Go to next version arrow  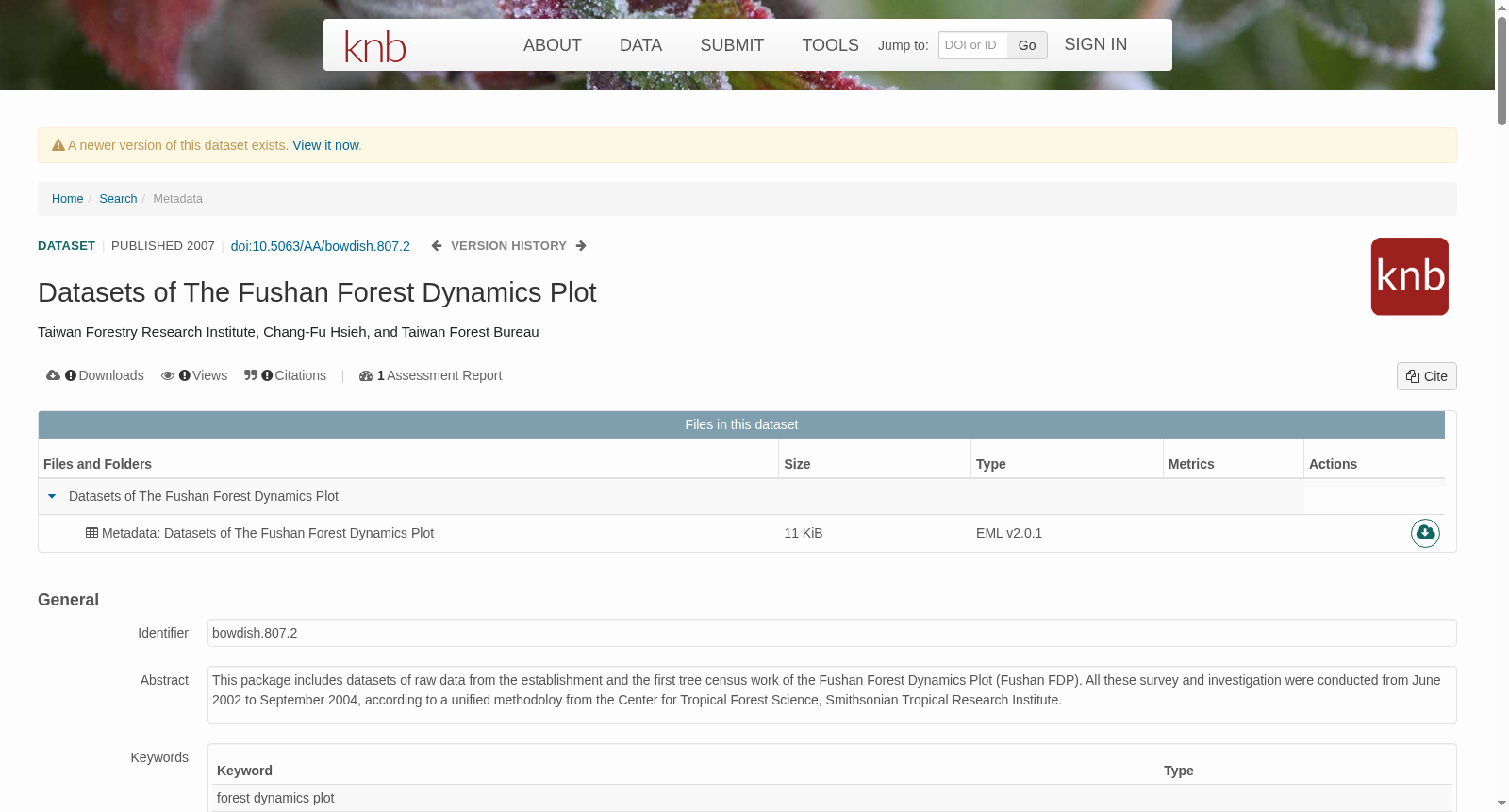pyautogui.click(x=581, y=246)
